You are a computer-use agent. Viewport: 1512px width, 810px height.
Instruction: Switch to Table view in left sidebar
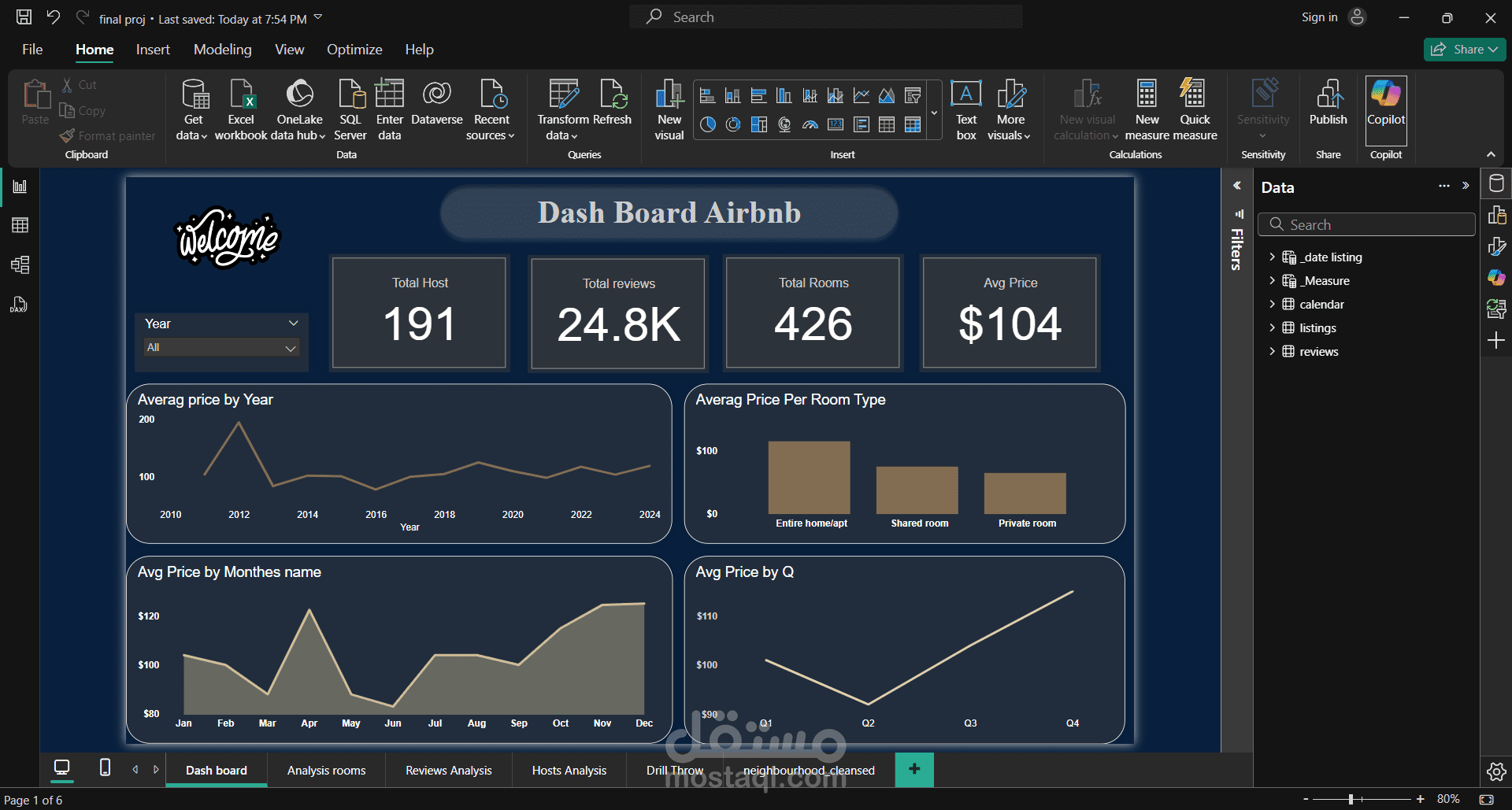click(20, 225)
